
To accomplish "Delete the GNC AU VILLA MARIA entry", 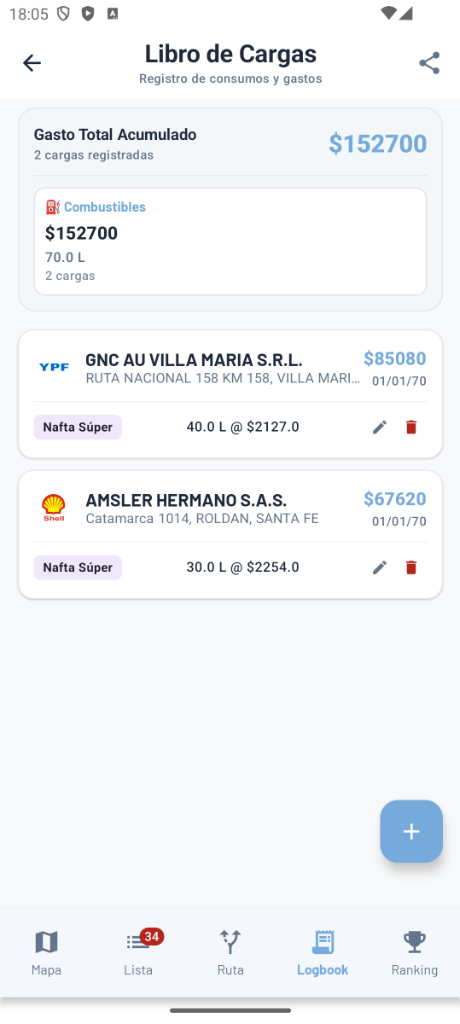I will click(x=411, y=427).
